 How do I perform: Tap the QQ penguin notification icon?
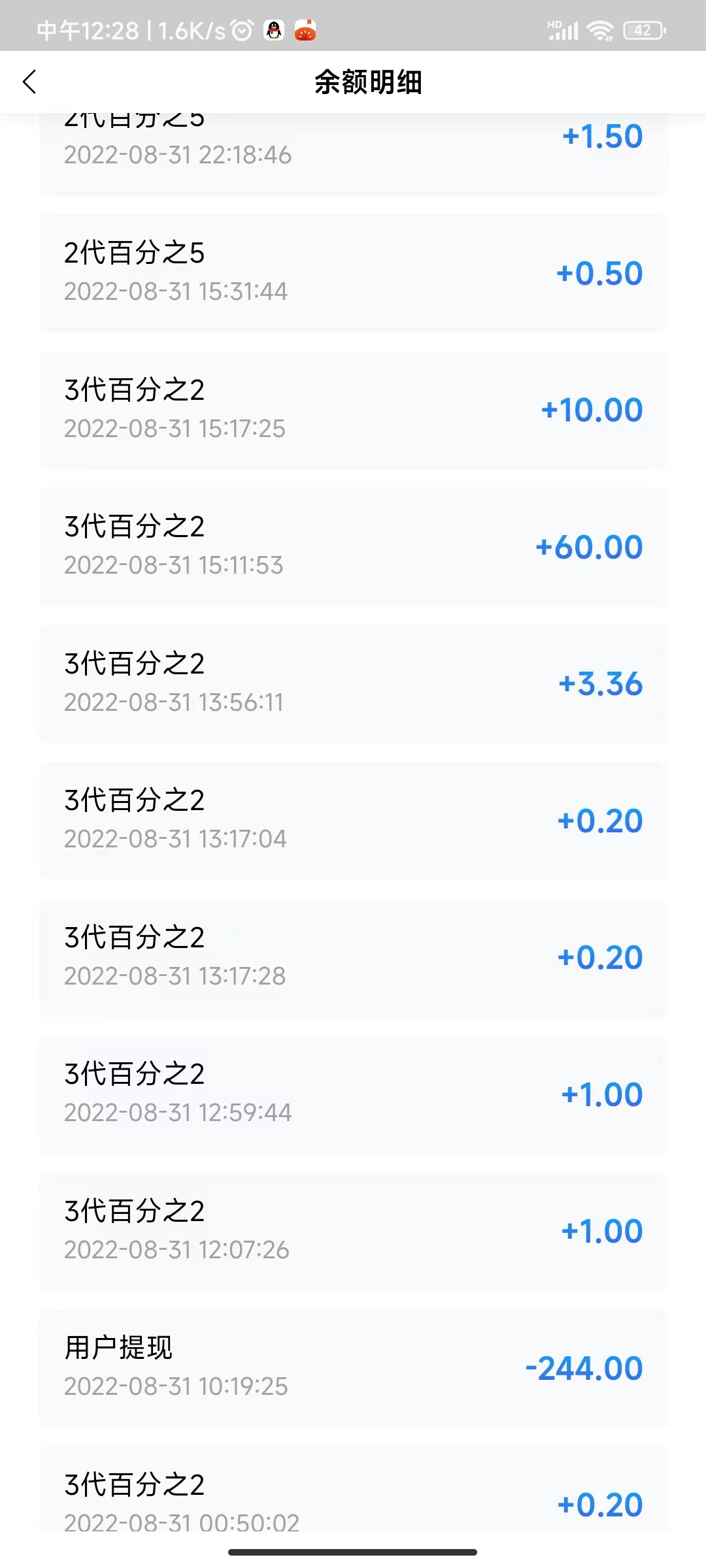tap(274, 30)
